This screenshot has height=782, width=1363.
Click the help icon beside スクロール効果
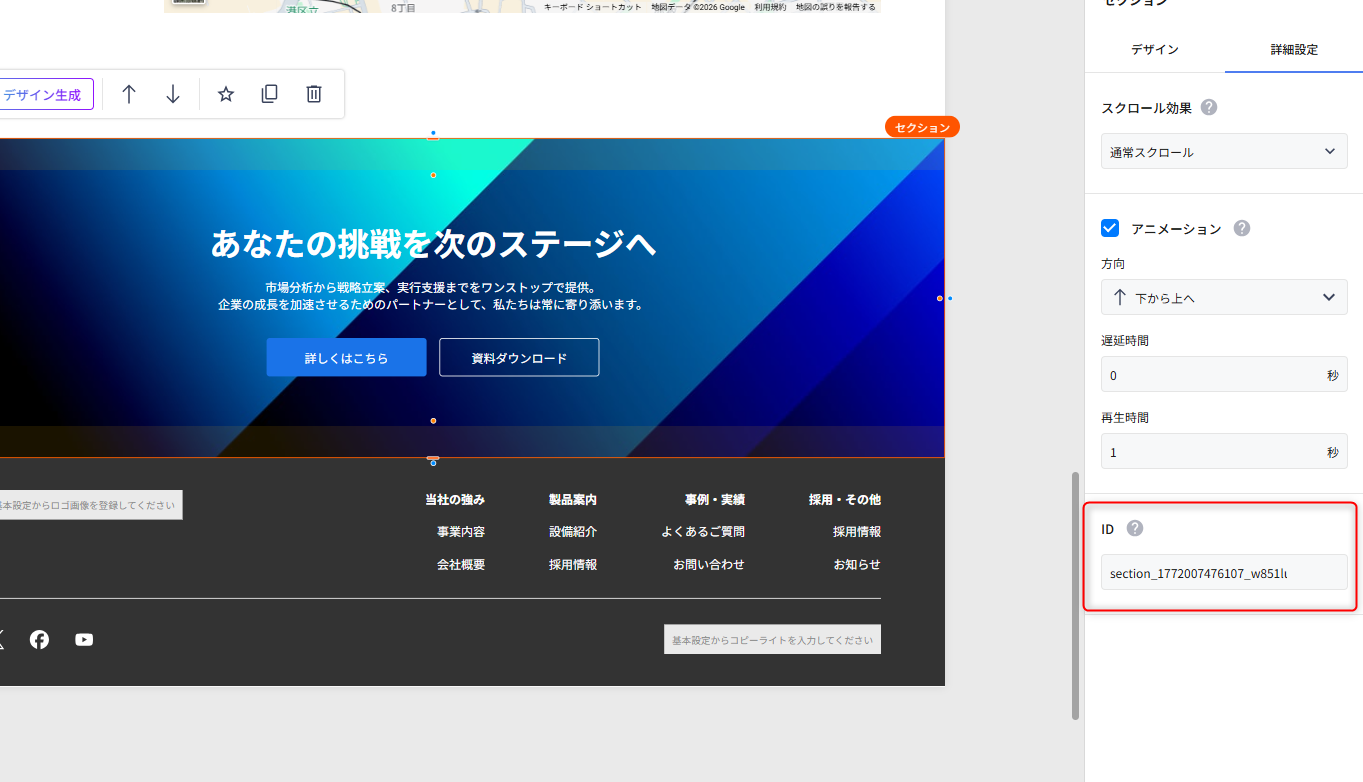pyautogui.click(x=1209, y=108)
